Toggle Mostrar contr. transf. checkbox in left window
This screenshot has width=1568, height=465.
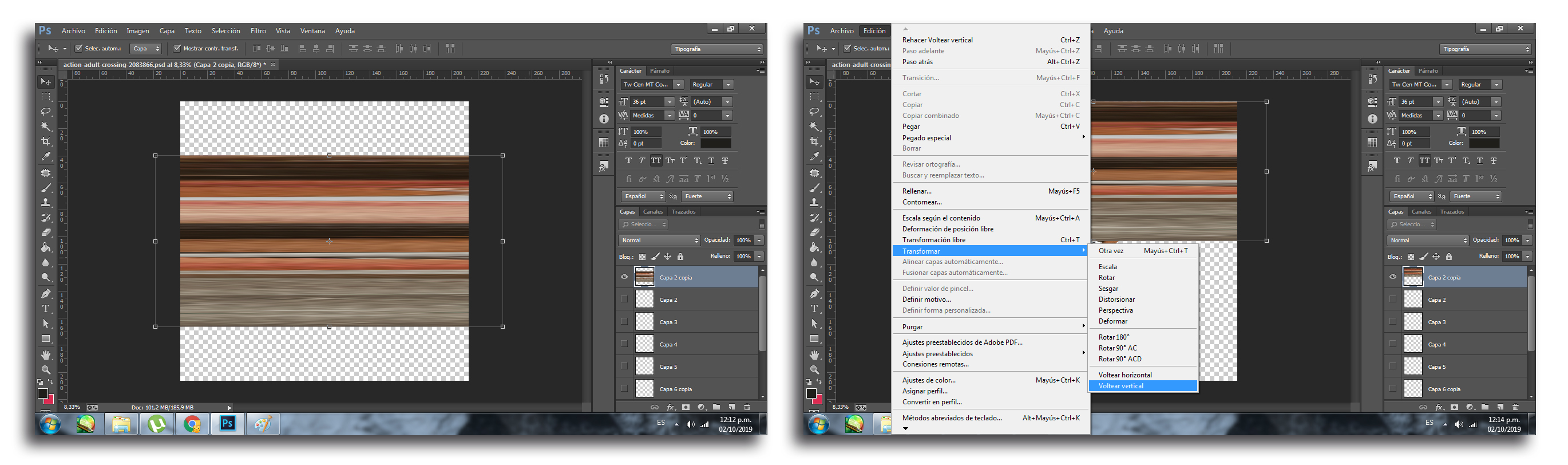(x=177, y=48)
